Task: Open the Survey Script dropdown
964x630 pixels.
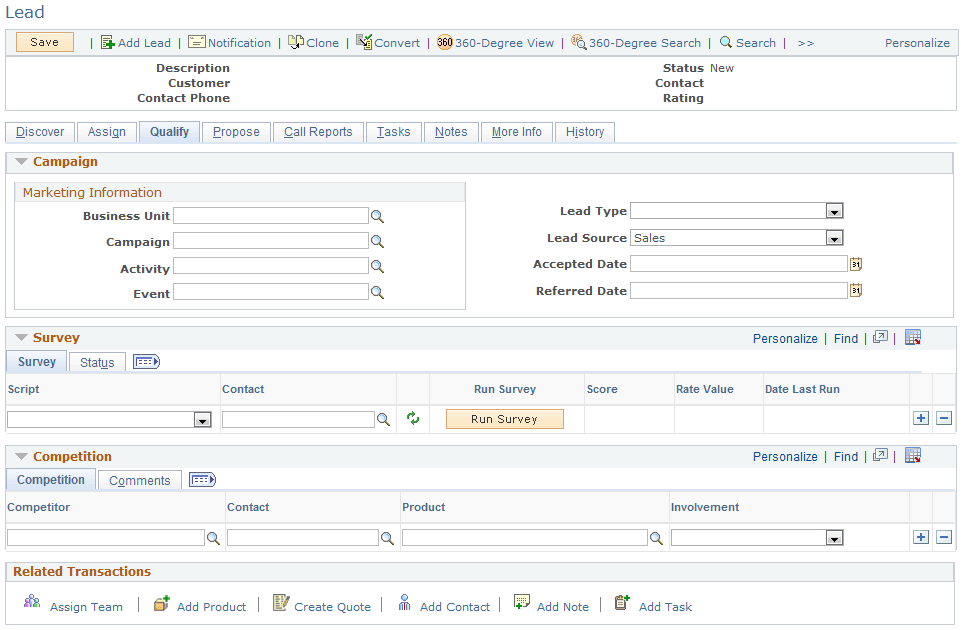Action: (202, 420)
